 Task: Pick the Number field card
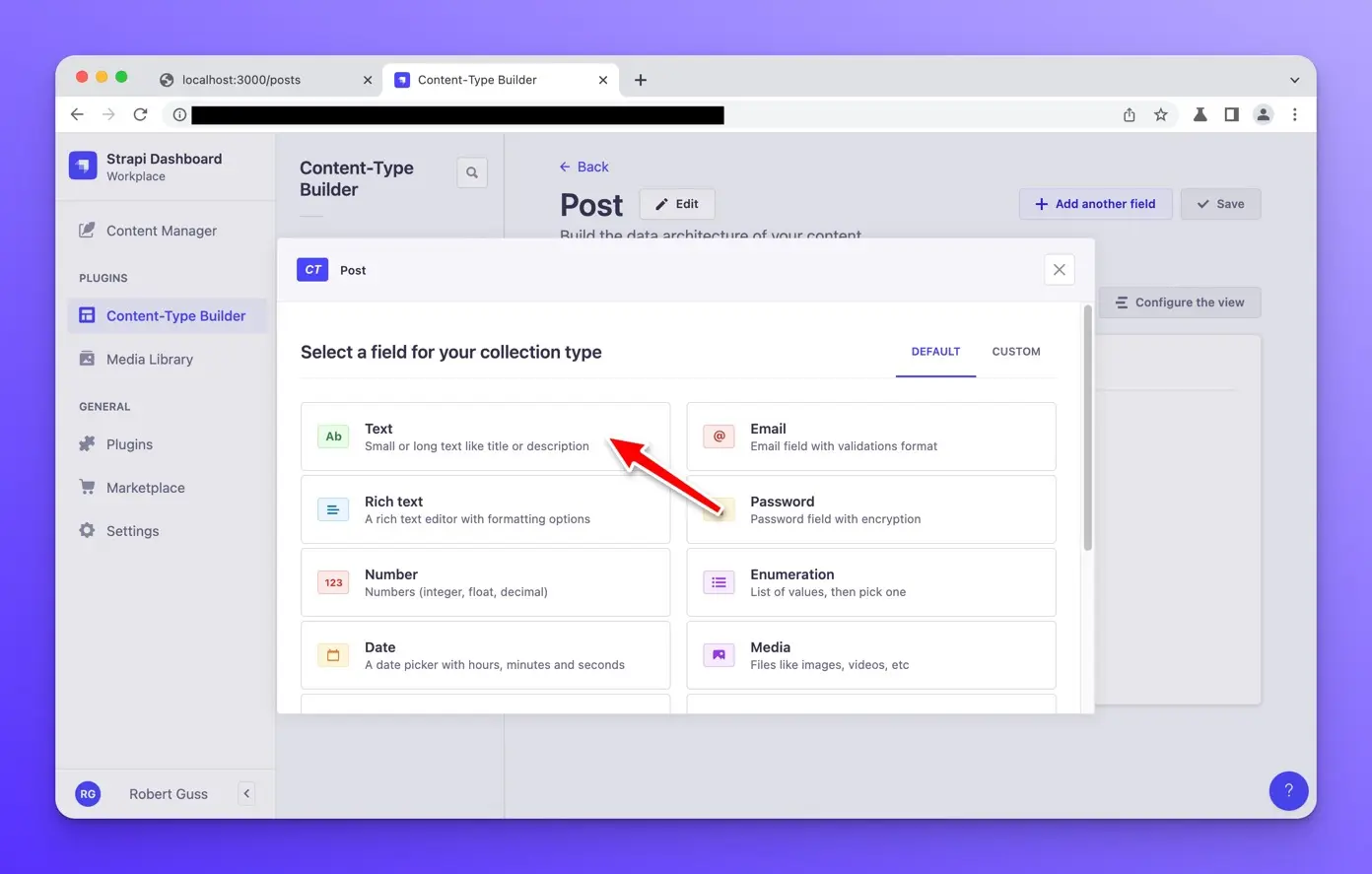[485, 582]
